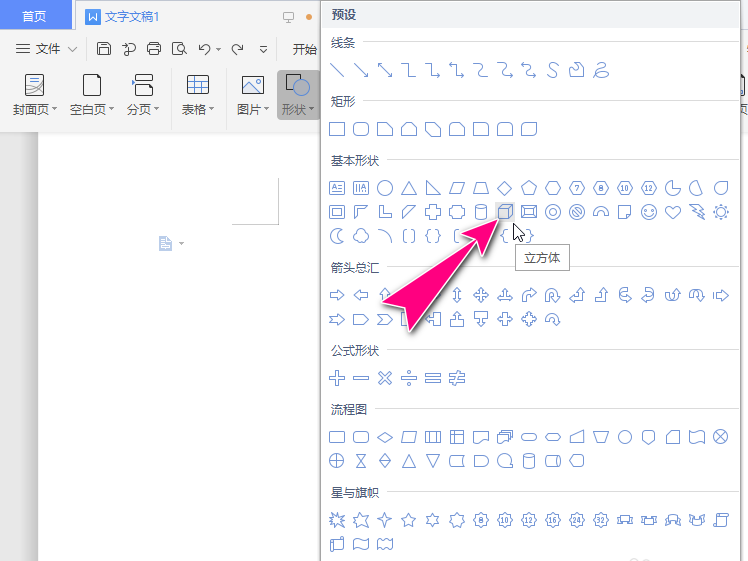Select the flowchart decision diamond

tap(385, 437)
